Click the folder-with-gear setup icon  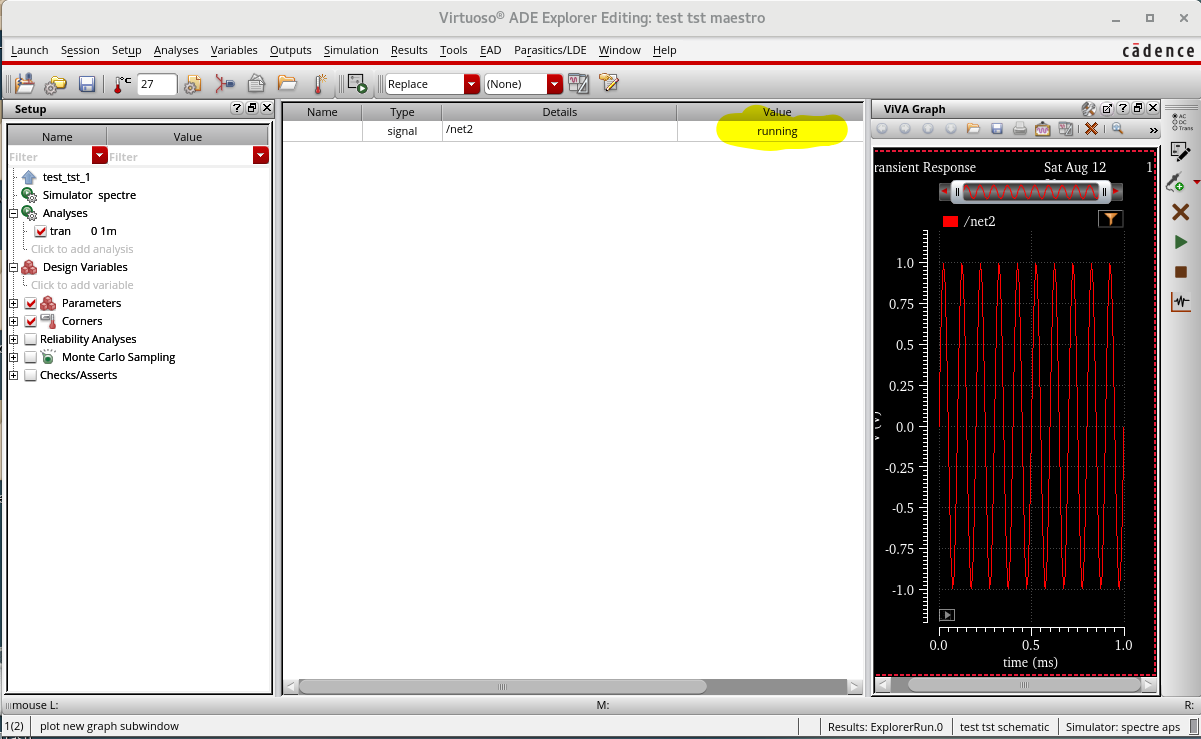click(x=56, y=84)
